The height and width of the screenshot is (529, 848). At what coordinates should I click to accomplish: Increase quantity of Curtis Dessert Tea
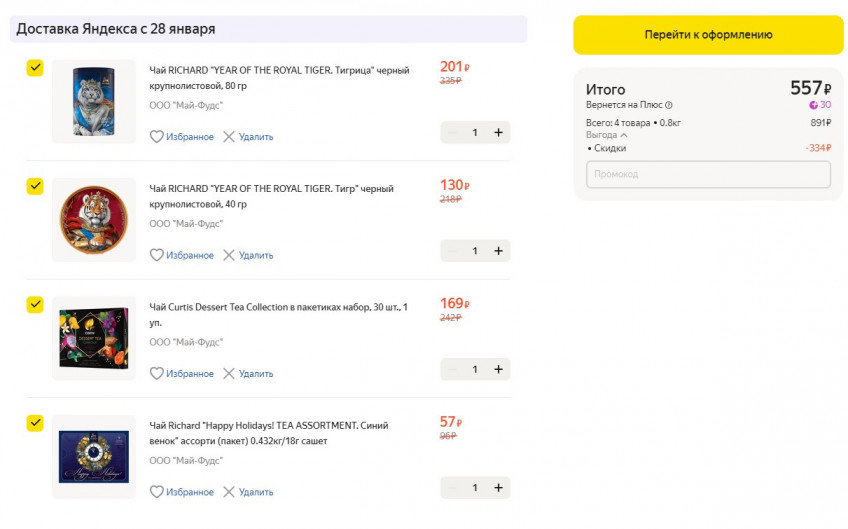(498, 369)
